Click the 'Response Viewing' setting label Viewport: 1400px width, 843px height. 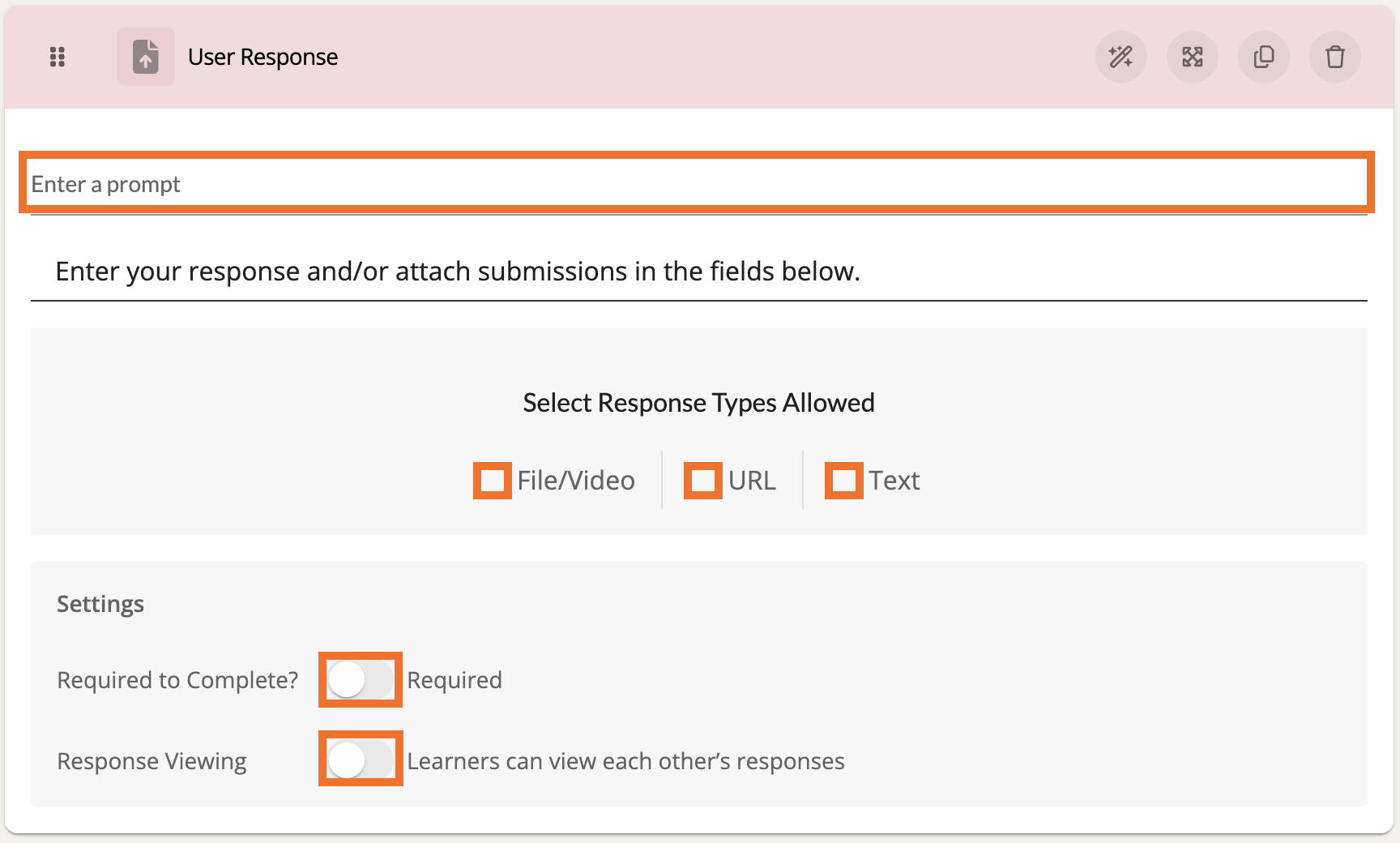(x=152, y=761)
